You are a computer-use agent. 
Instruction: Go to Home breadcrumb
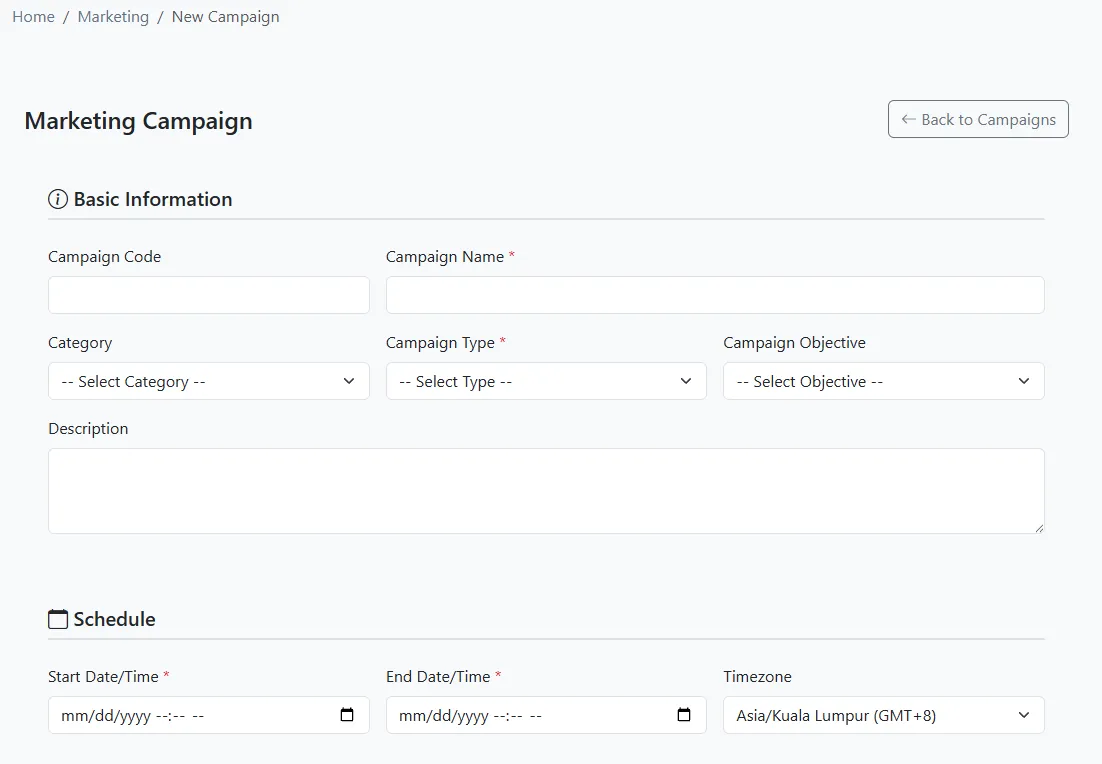pos(33,17)
